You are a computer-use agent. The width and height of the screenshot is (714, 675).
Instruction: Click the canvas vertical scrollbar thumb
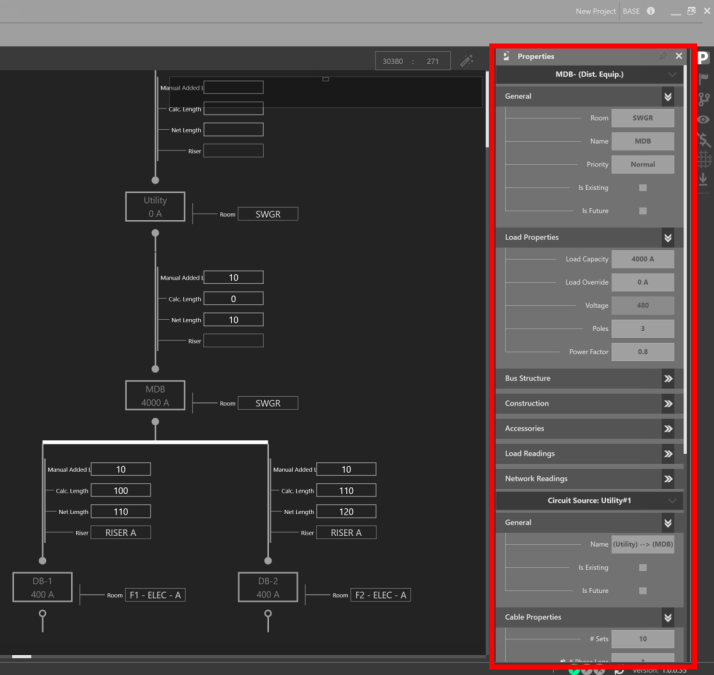coord(487,109)
